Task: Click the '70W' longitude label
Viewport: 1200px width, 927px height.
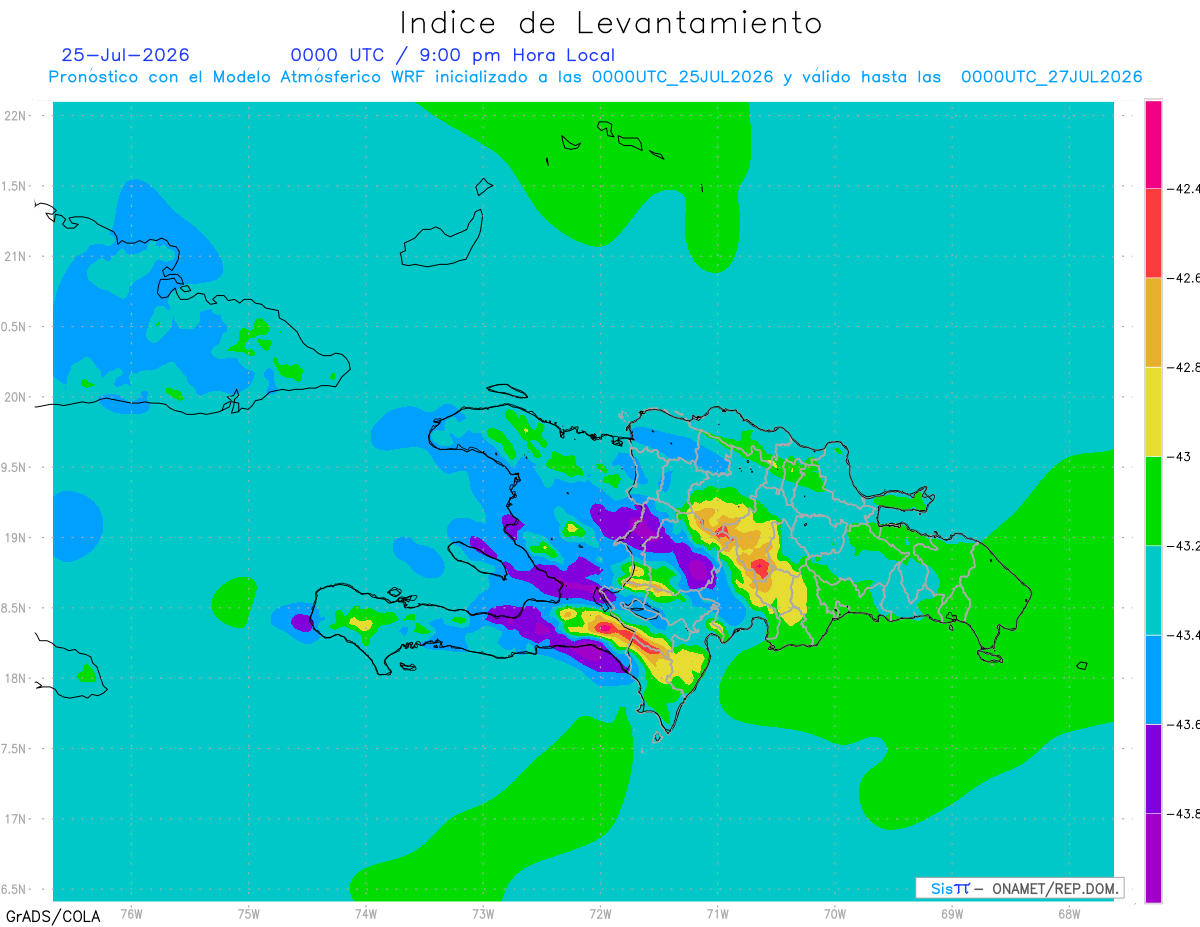Action: pyautogui.click(x=835, y=913)
